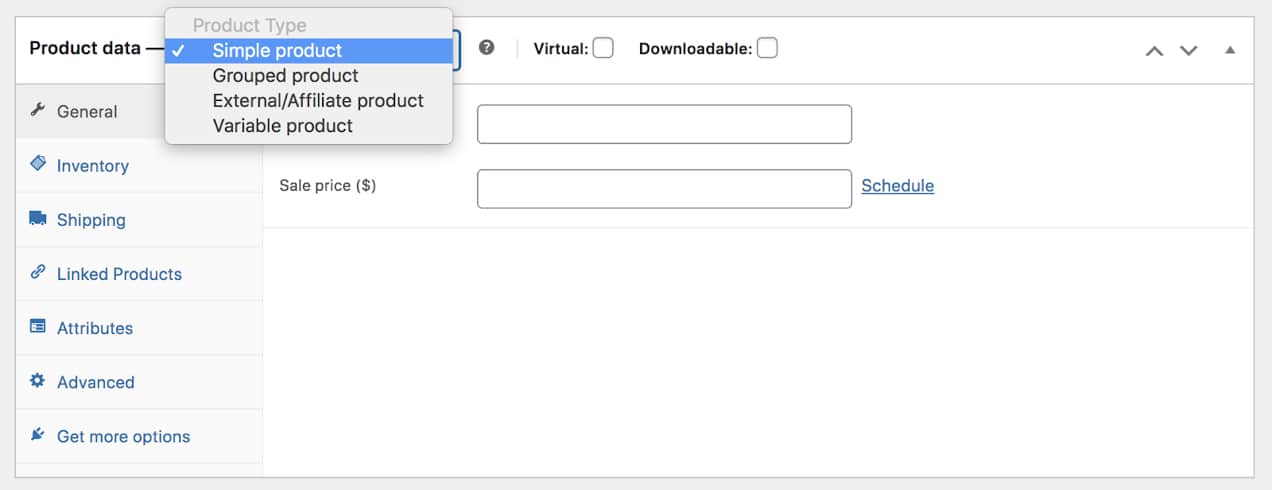This screenshot has width=1272, height=490.
Task: Choose Grouped product from the list
Action: 285,76
